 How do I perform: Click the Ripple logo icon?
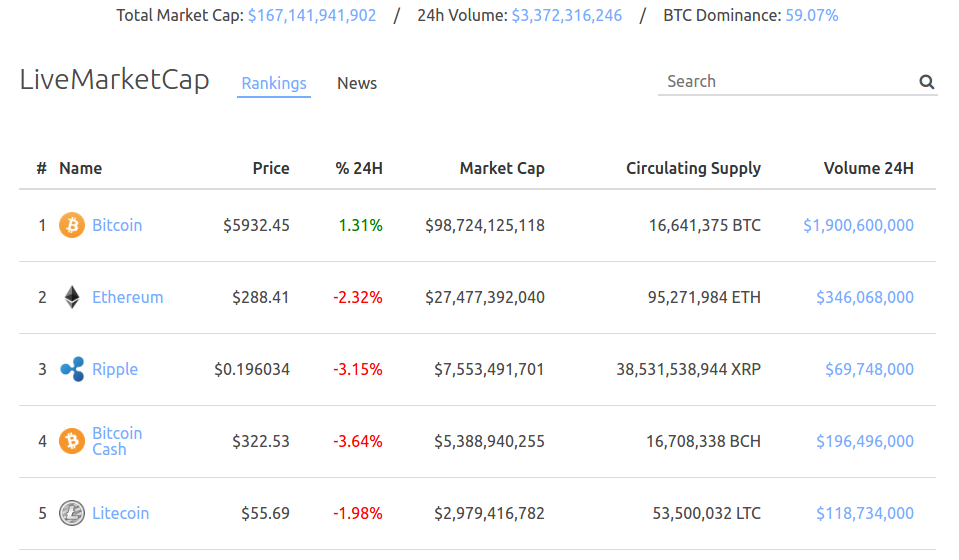coord(72,369)
